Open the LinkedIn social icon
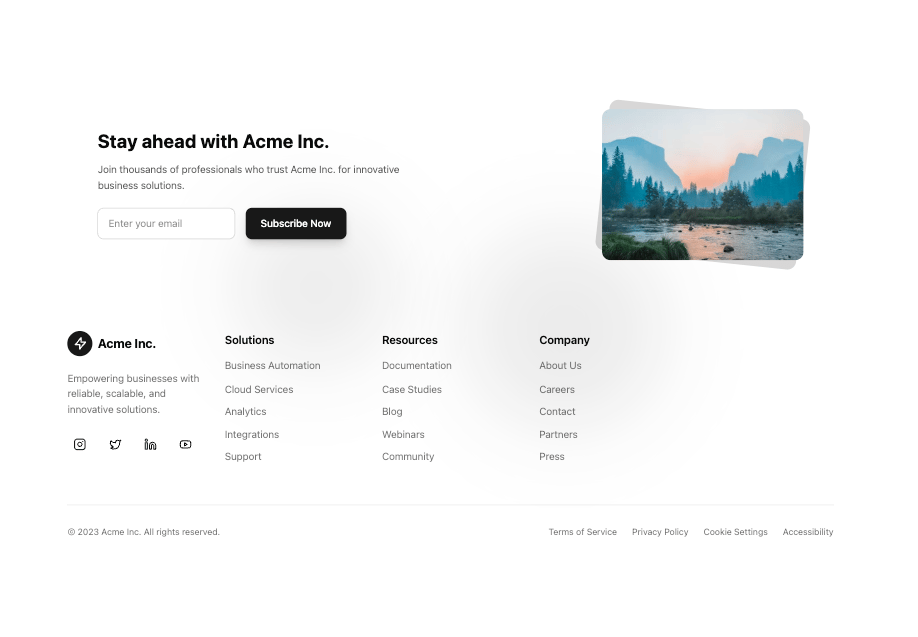 coord(150,444)
